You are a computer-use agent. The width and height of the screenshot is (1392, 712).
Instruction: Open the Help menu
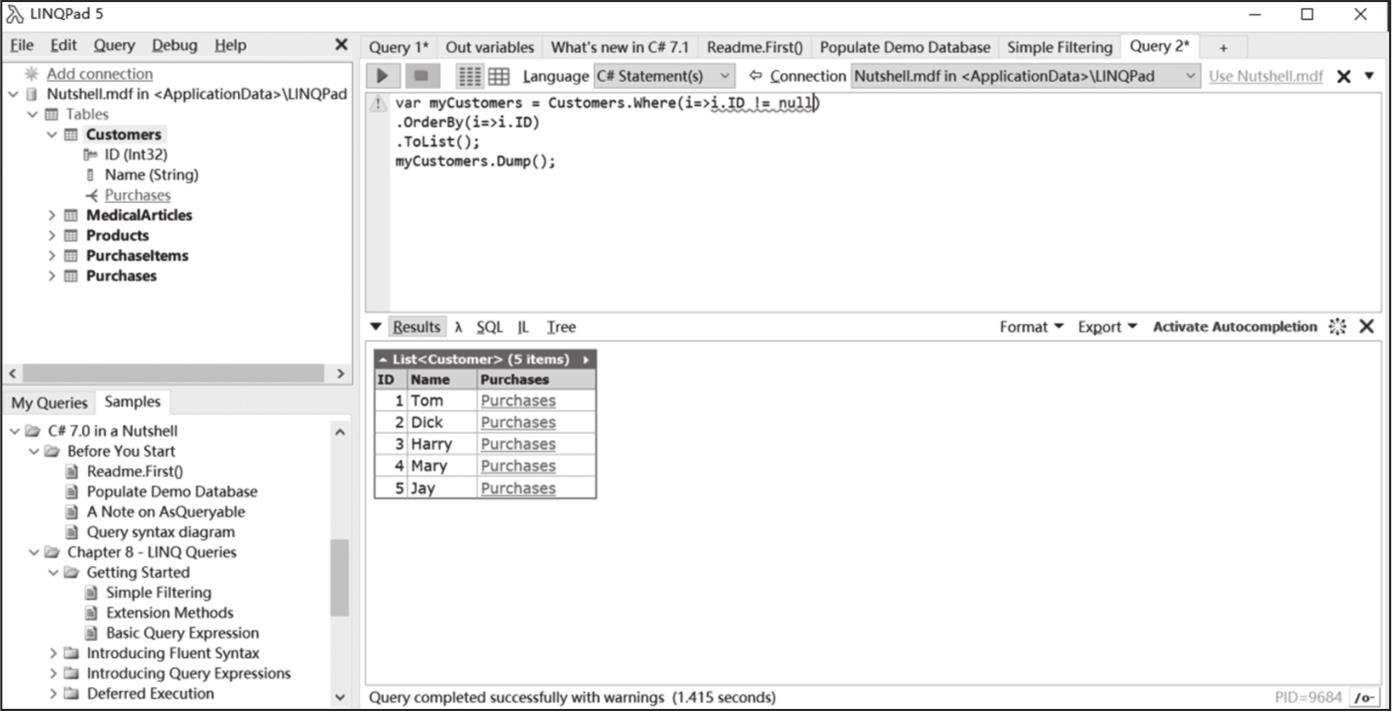point(230,45)
